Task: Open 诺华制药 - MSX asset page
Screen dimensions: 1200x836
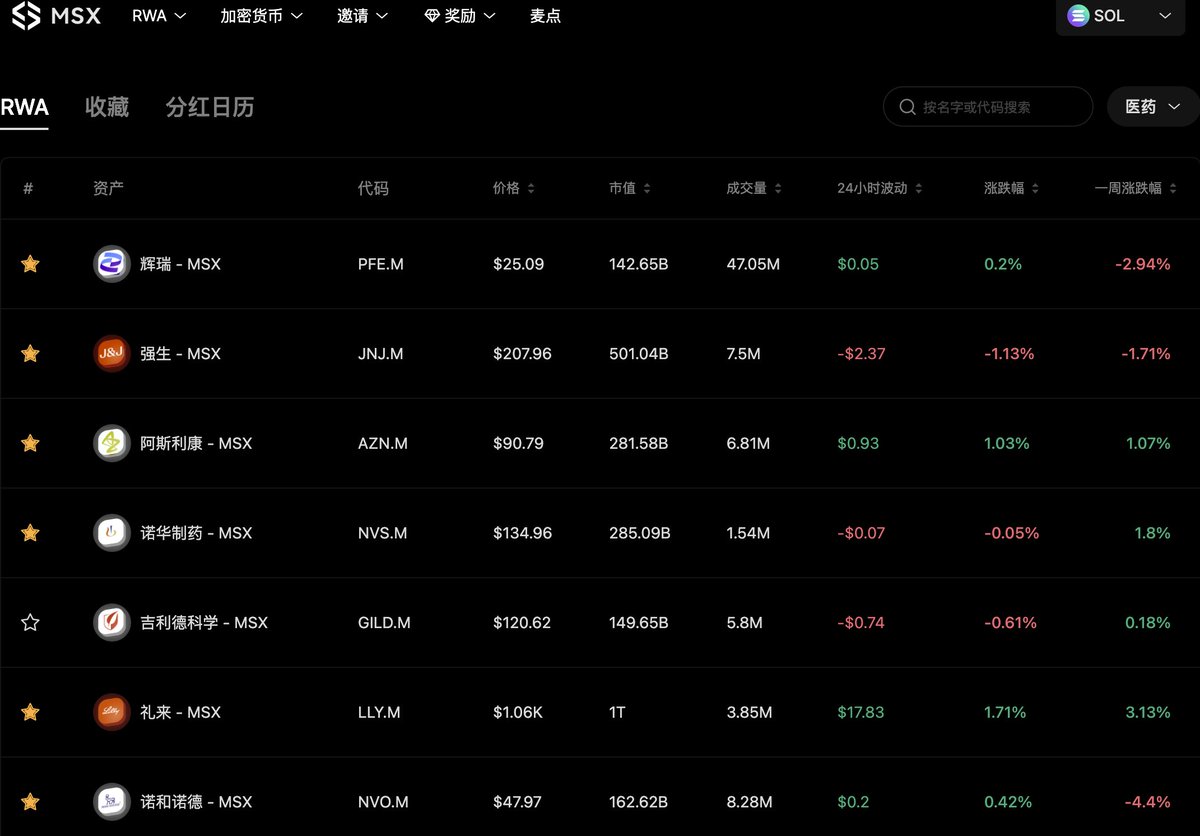Action: 196,533
